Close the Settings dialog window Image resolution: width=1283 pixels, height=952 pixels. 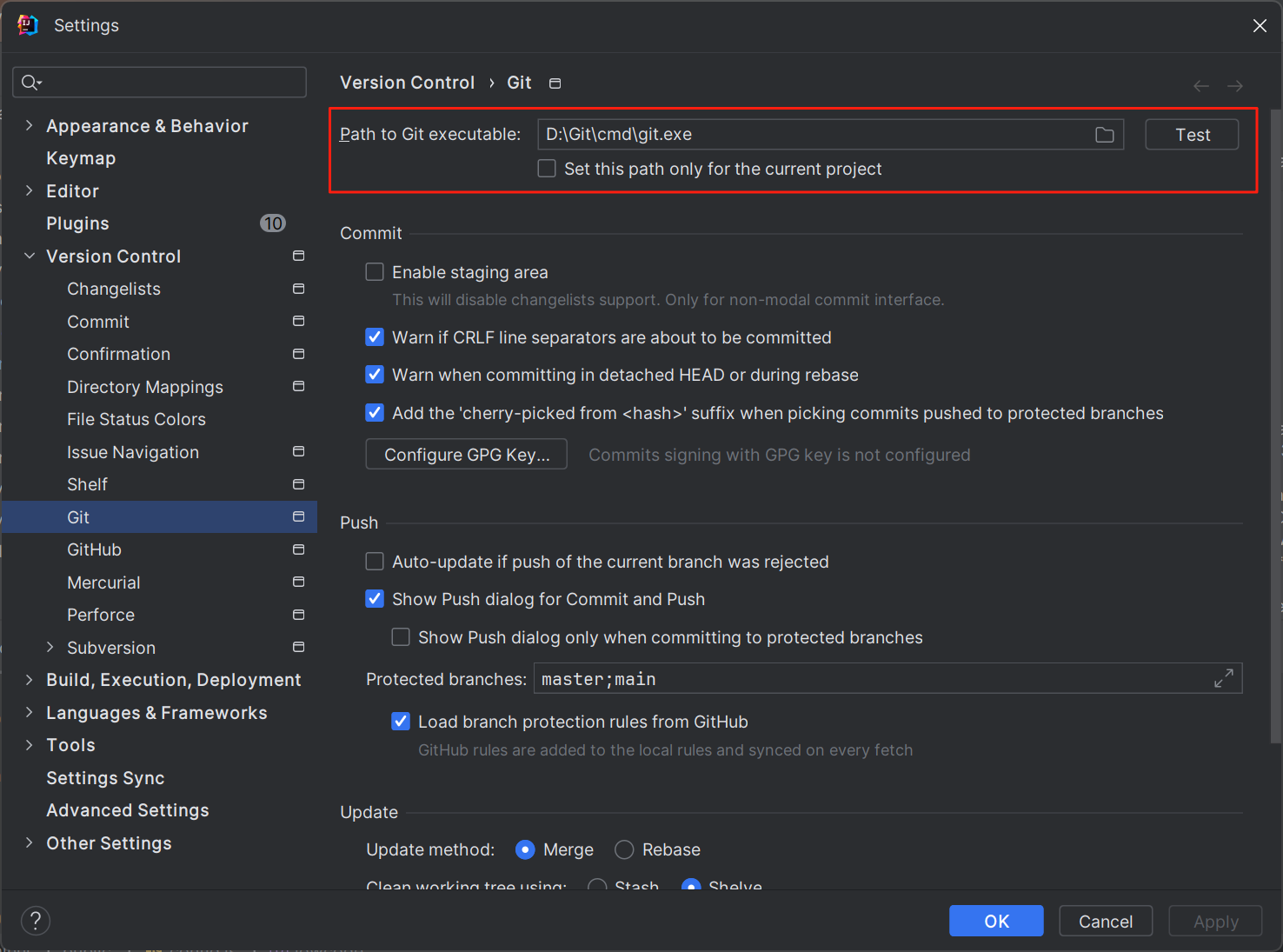(1260, 26)
